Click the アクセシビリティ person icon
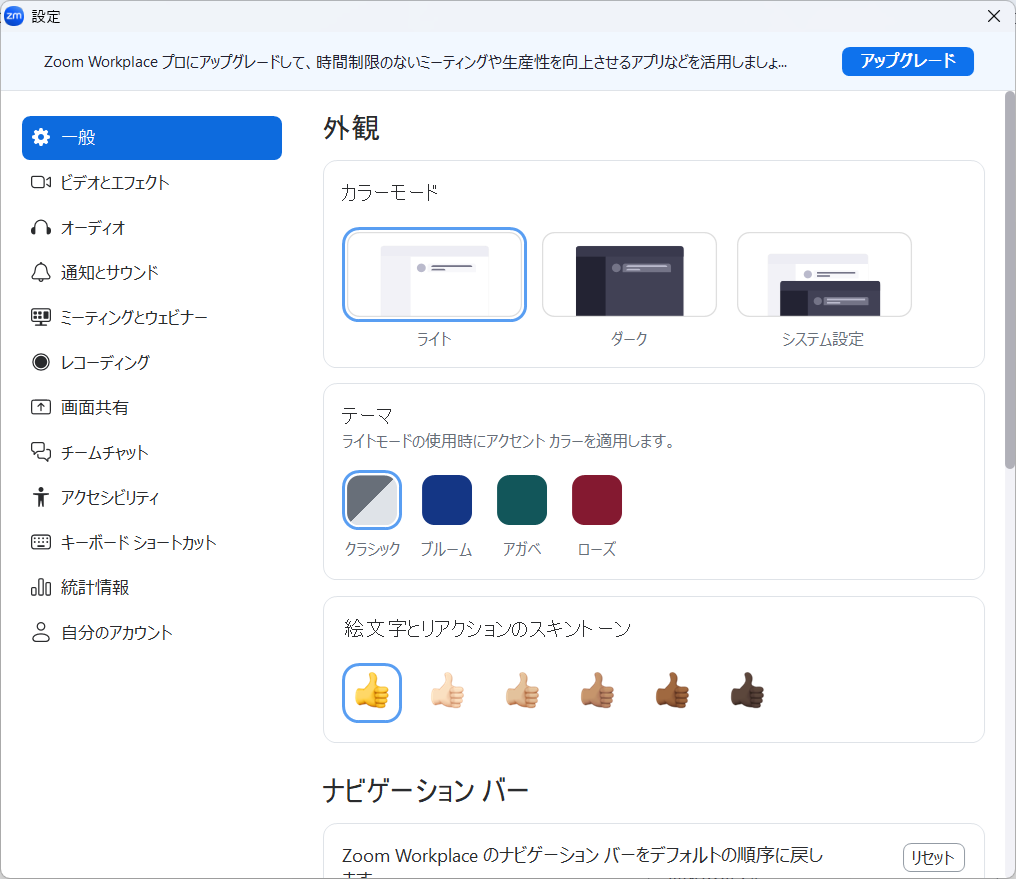1016x879 pixels. [41, 497]
